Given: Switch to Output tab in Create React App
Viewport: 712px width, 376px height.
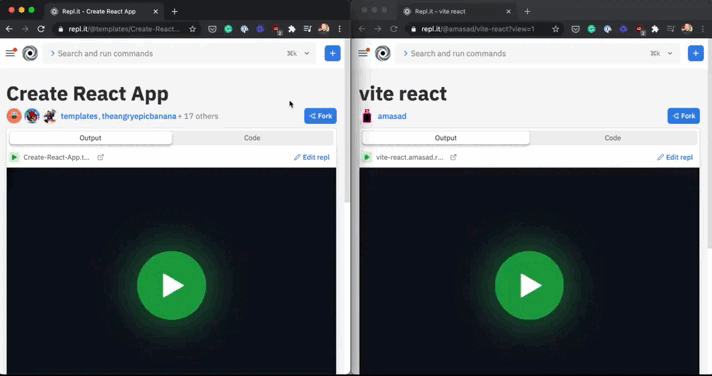Looking at the screenshot, I should [x=90, y=138].
